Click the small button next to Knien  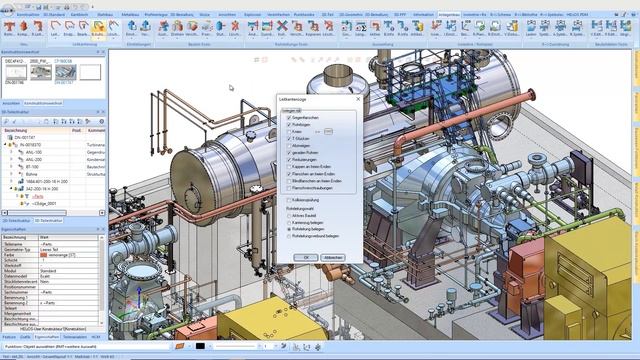(328, 131)
